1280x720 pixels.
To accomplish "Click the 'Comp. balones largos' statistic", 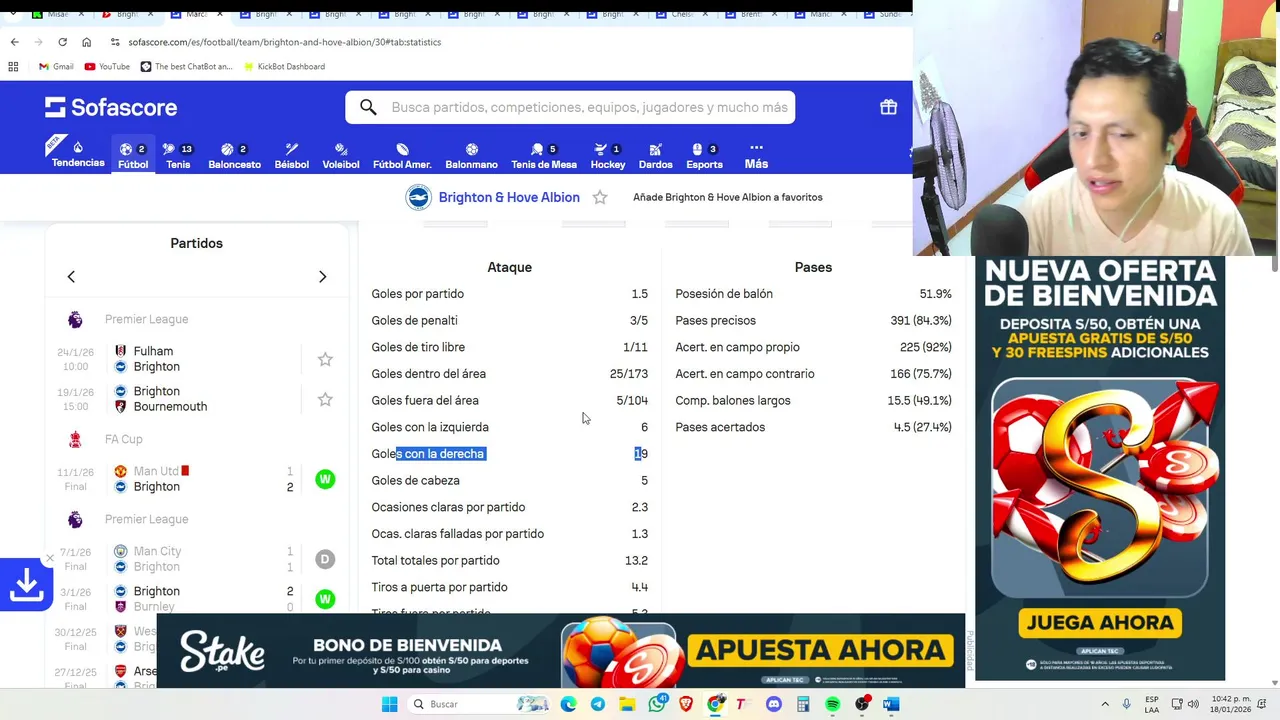I will point(813,400).
